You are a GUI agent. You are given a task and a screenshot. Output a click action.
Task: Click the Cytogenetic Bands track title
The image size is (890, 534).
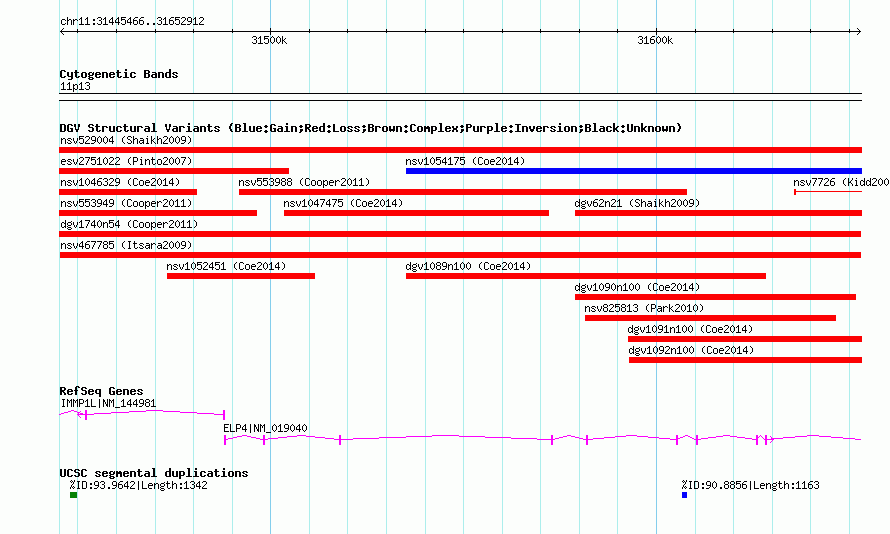[x=119, y=74]
